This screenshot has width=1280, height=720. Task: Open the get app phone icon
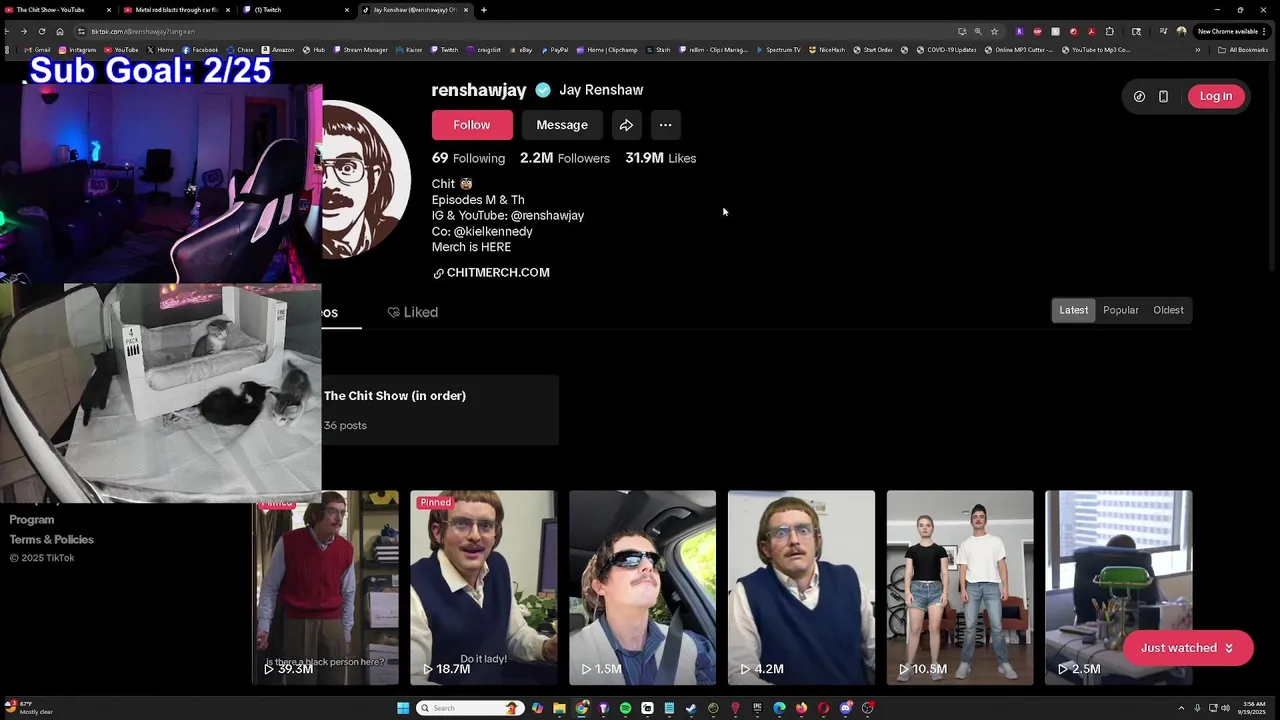click(x=1163, y=96)
